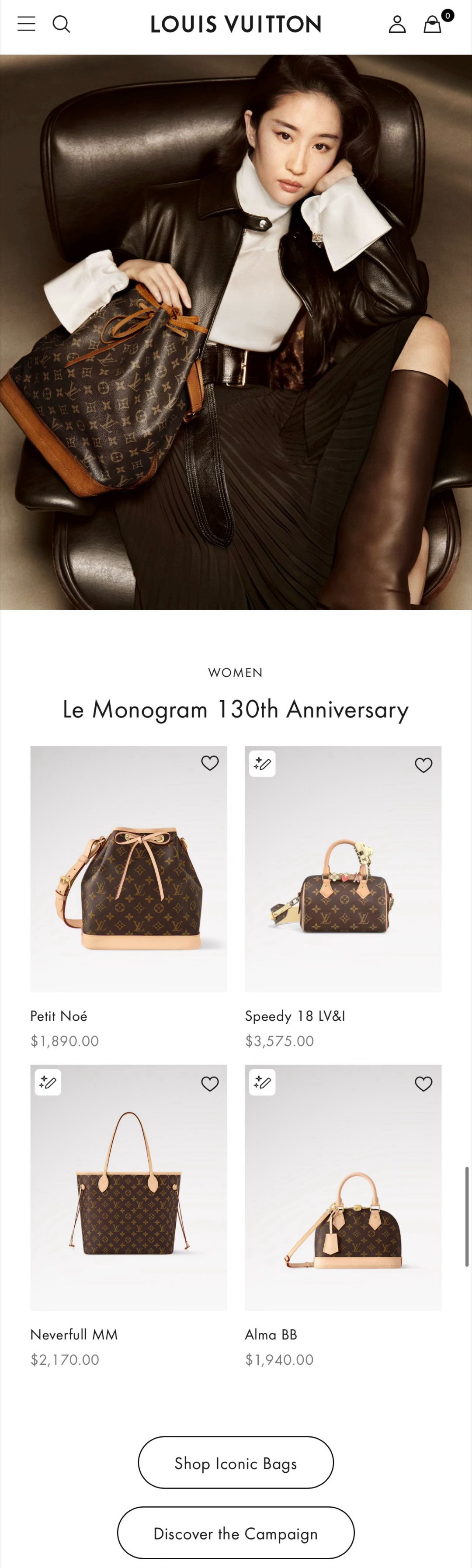Image resolution: width=472 pixels, height=1568 pixels.
Task: Open personalization icon on Neverfull MM
Action: click(x=48, y=1082)
